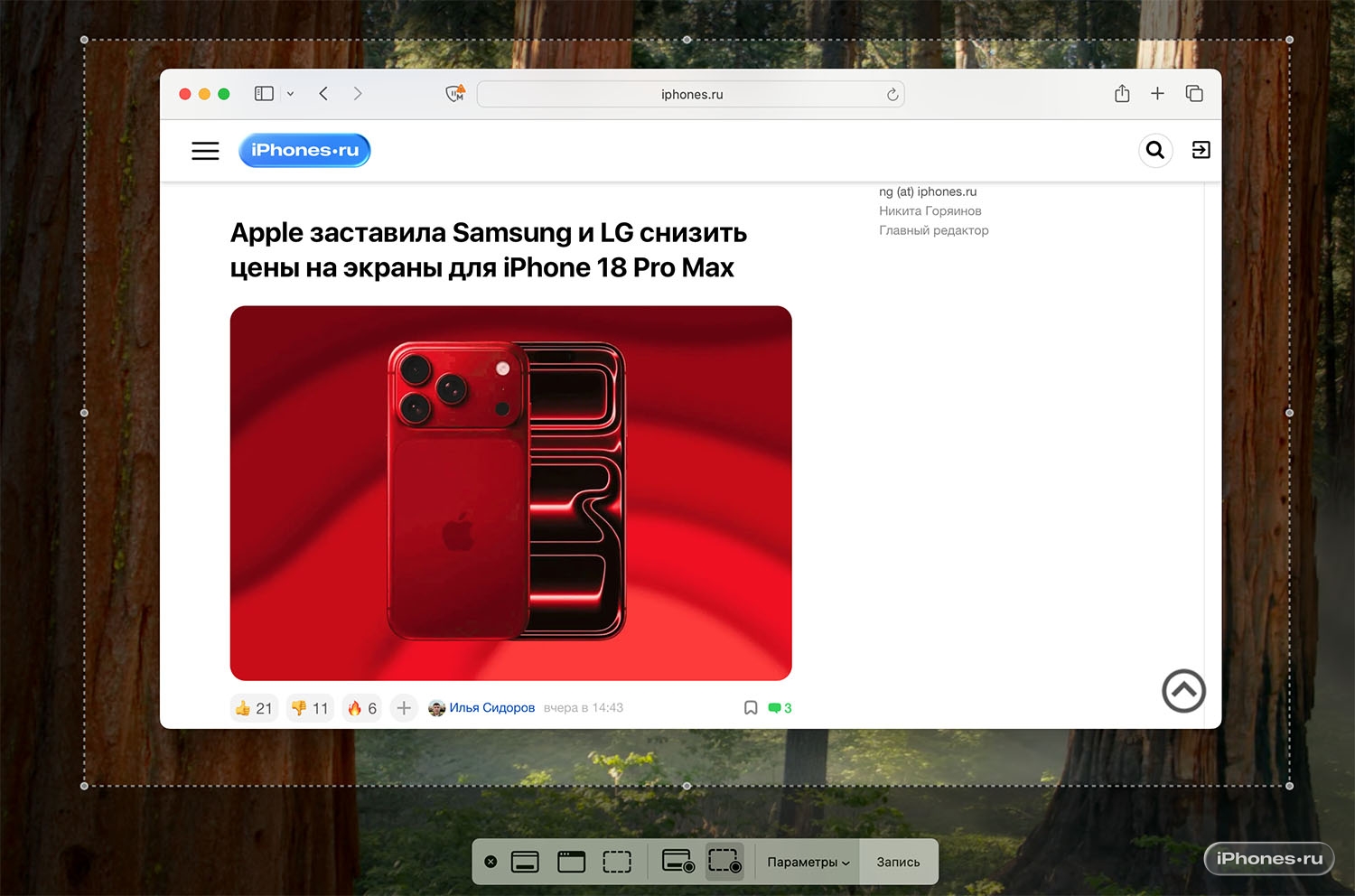
Task: Show the tab overview icon
Action: [x=1194, y=94]
